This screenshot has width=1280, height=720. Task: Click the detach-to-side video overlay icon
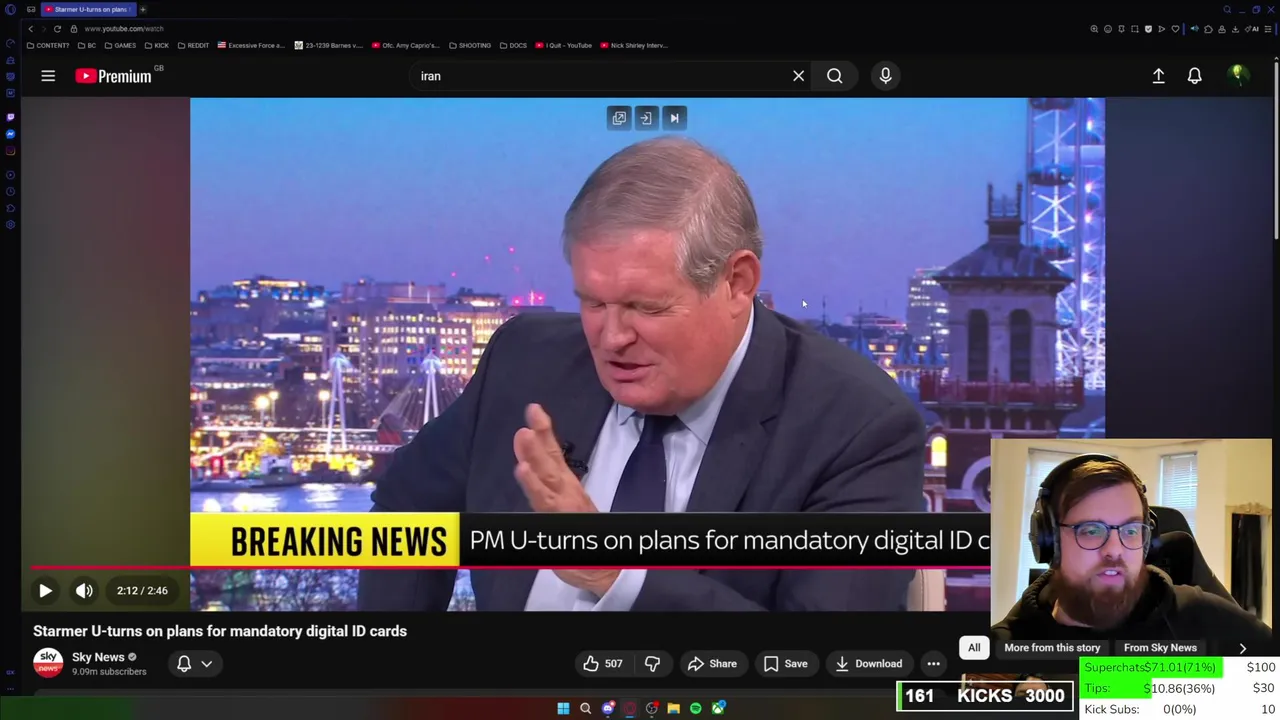coord(646,118)
